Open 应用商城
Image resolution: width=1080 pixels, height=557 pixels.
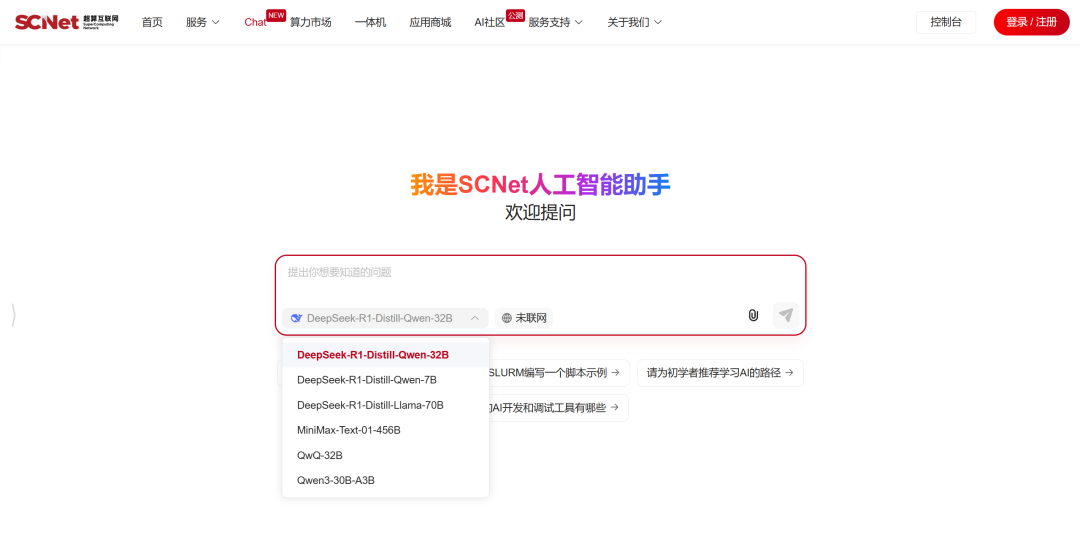pos(430,22)
